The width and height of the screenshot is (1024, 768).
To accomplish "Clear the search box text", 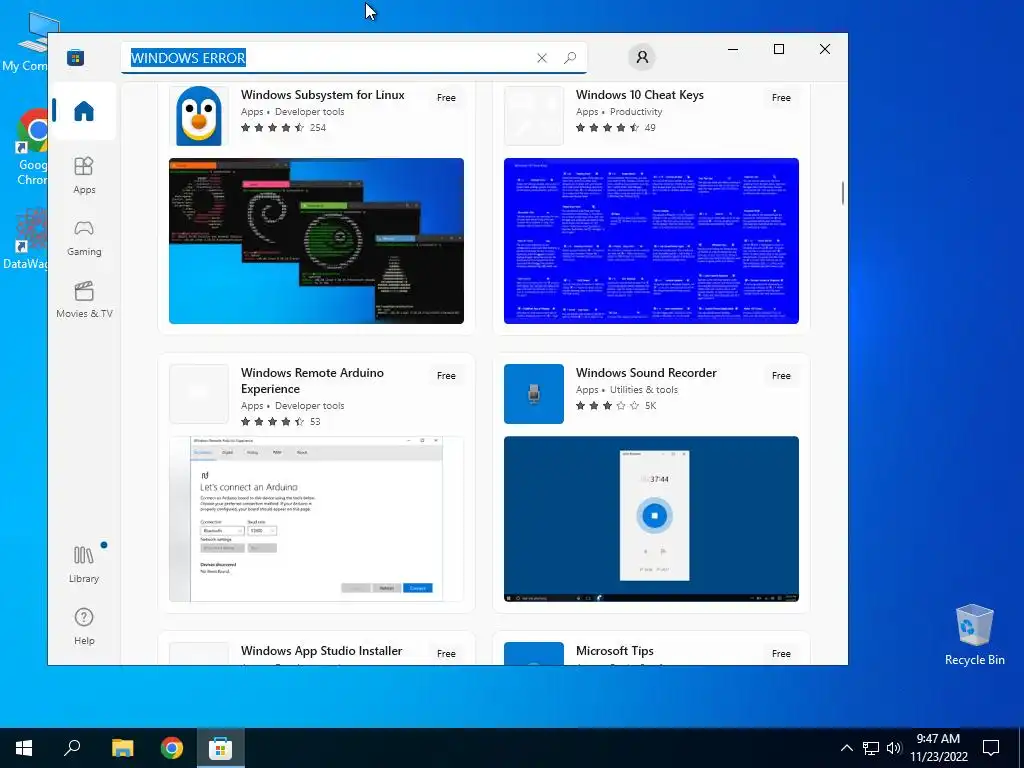I will [541, 57].
